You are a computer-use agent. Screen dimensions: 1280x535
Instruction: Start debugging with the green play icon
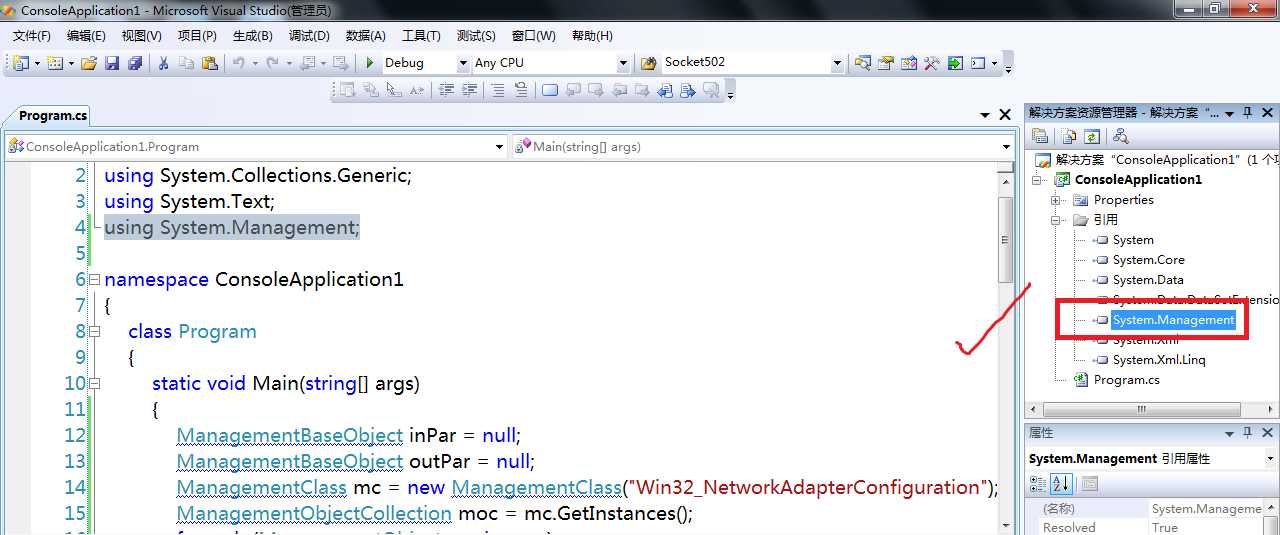(370, 63)
